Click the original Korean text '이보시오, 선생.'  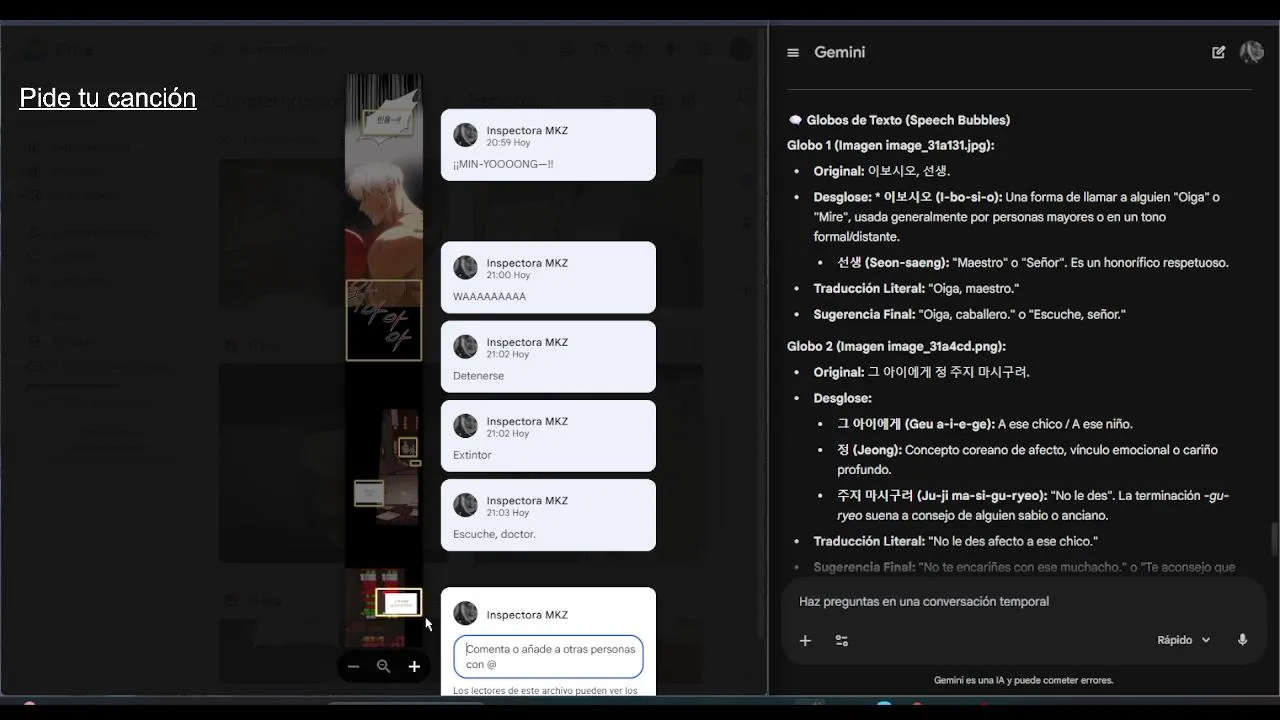909,171
